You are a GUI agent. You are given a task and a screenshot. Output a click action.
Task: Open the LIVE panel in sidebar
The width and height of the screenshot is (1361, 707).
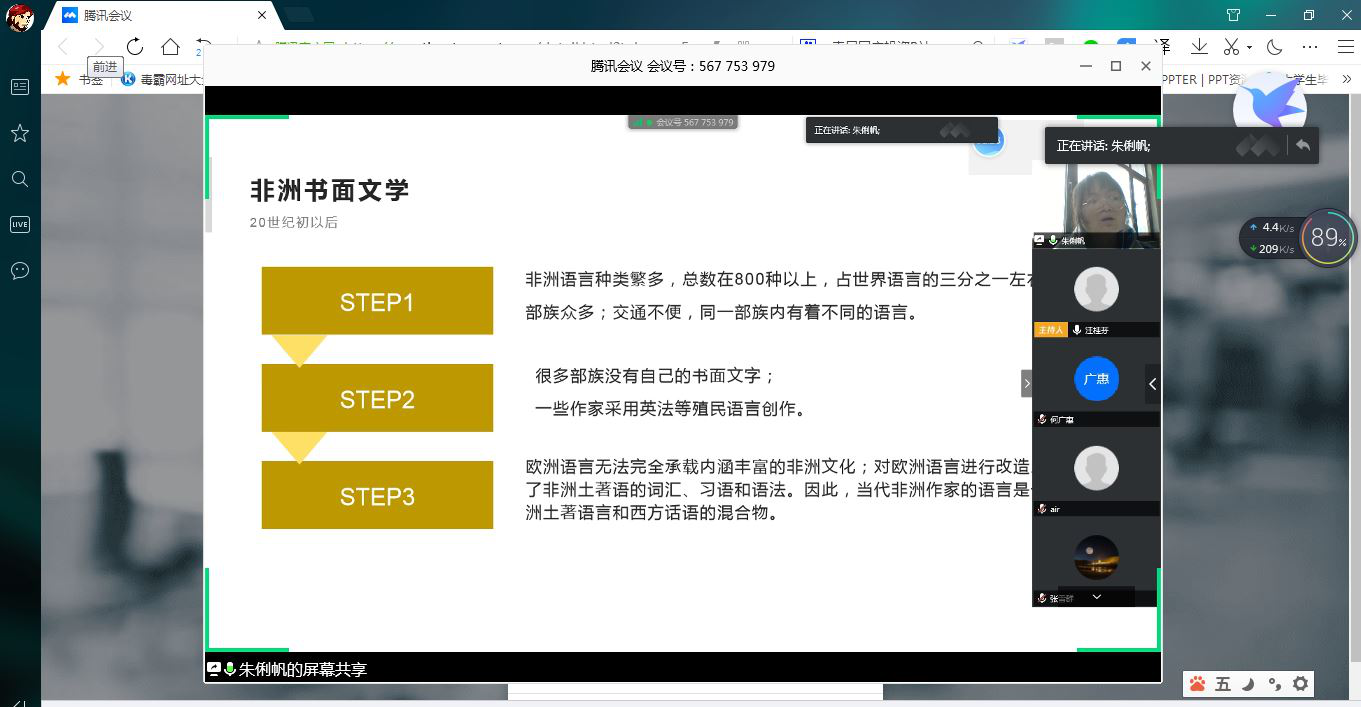(19, 224)
